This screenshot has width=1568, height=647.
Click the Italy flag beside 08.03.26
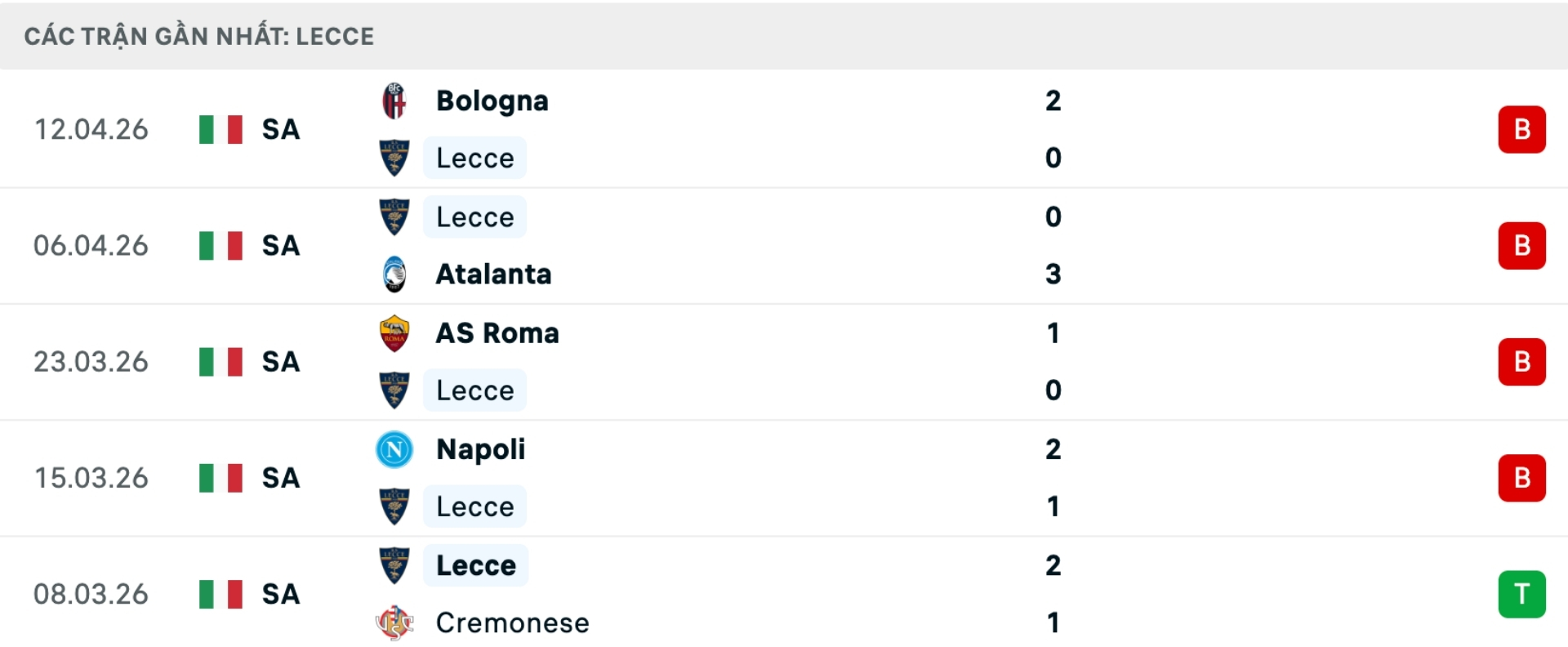[220, 594]
